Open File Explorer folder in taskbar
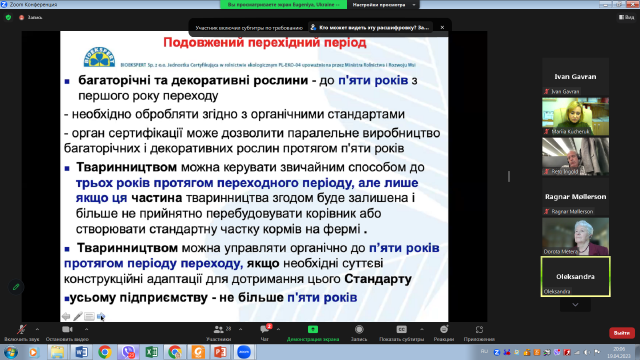Screen dimensions: 640x360 [x=57, y=352]
